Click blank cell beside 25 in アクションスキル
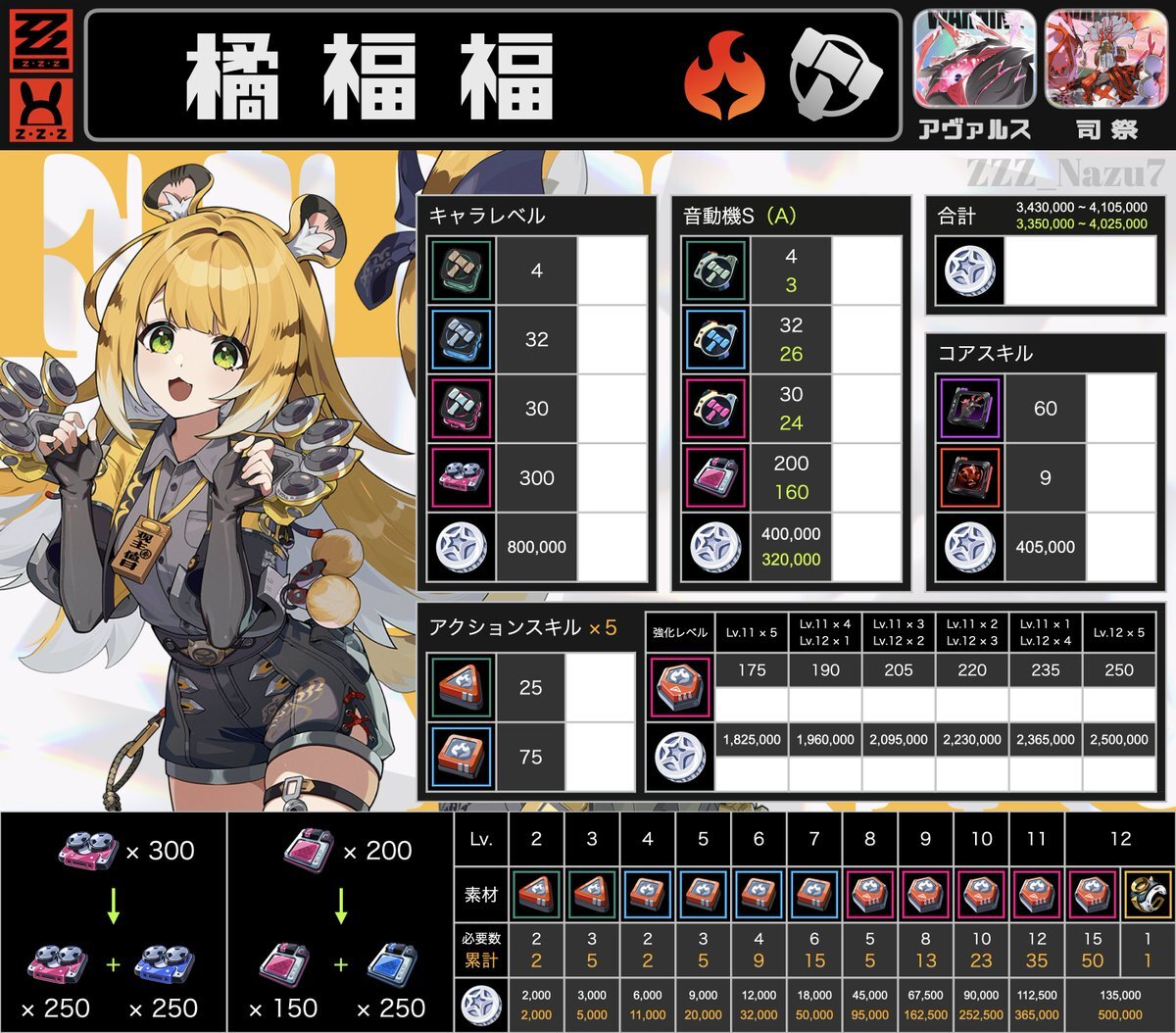Viewport: 1176px width, 1033px height. 599,687
